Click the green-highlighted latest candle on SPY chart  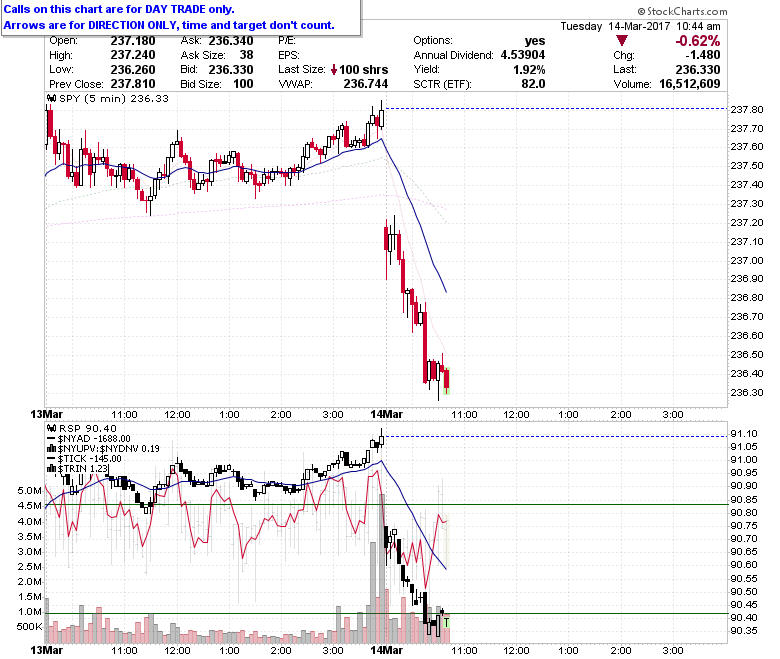(x=447, y=381)
